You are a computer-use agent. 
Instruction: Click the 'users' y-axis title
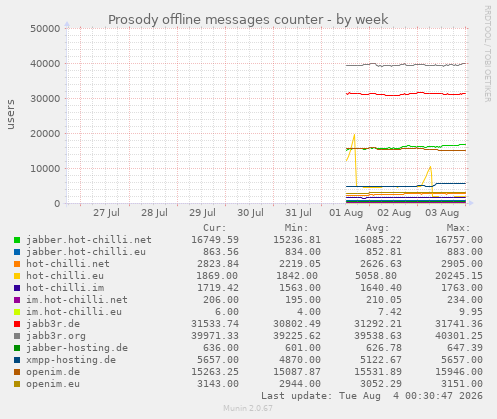(11, 114)
